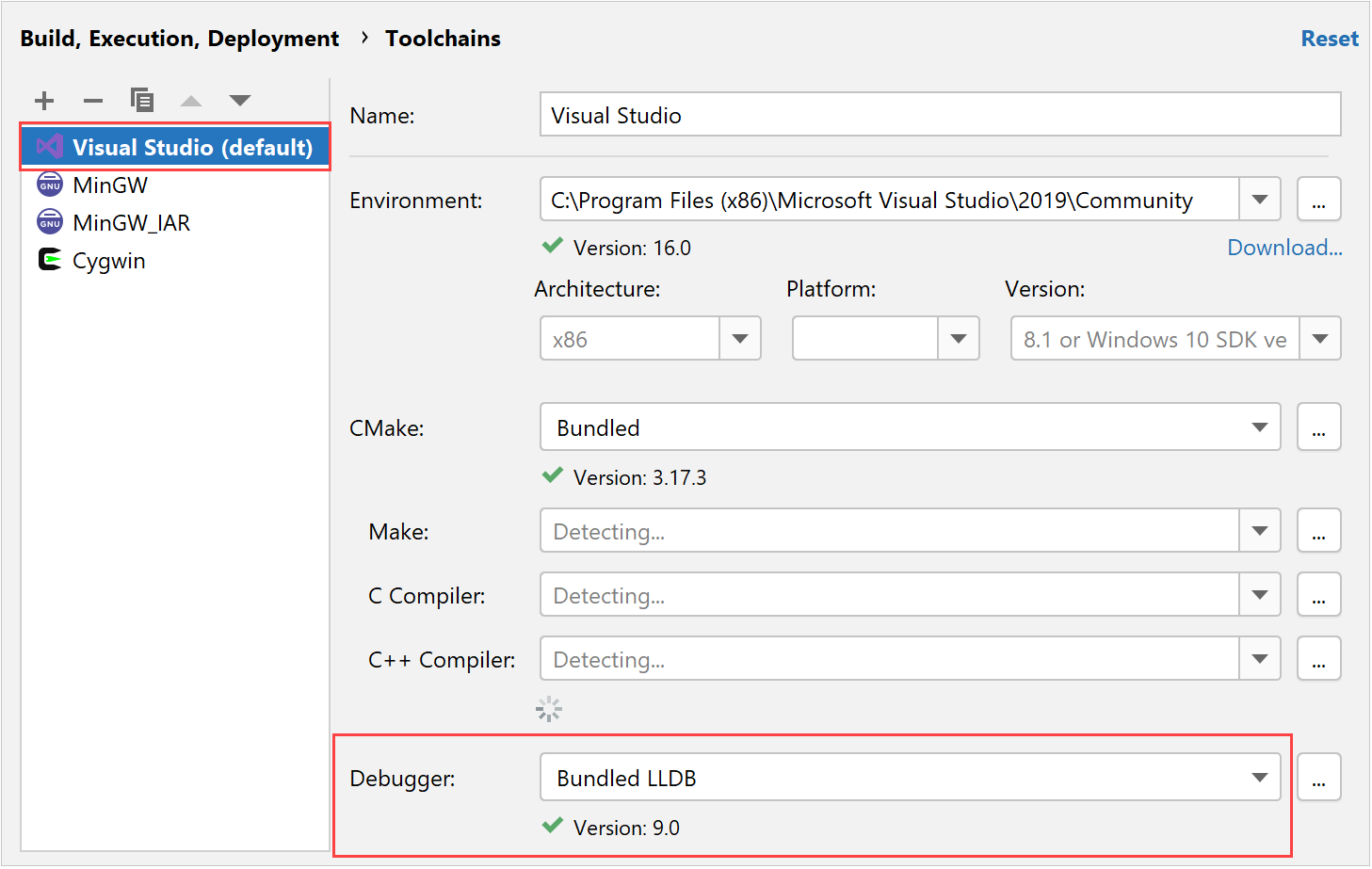
Task: Click the Version: 16.0 status text
Action: (x=632, y=248)
